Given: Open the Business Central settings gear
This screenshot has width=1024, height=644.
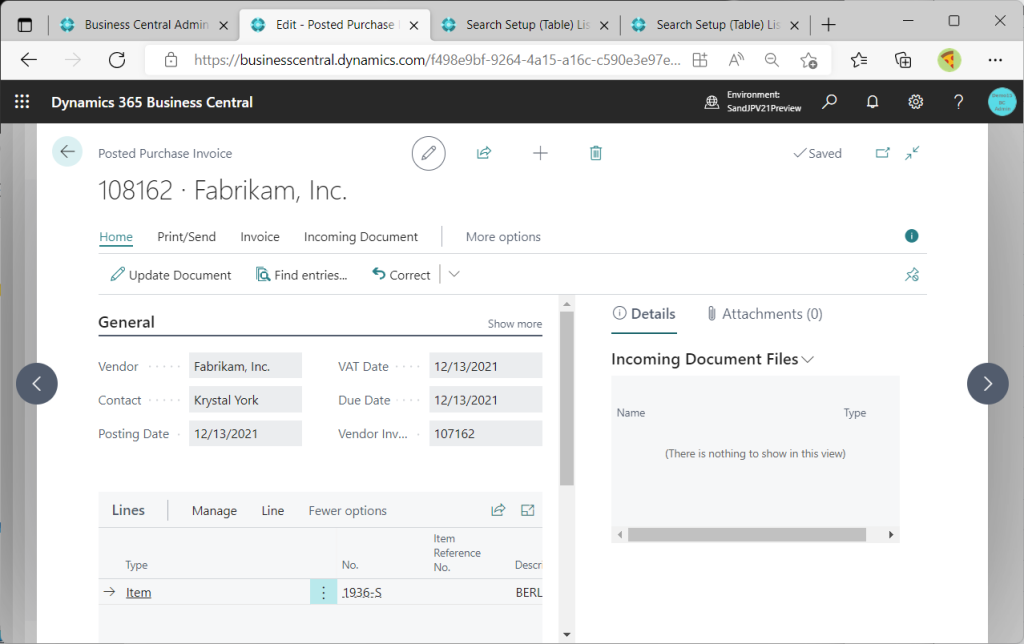Looking at the screenshot, I should (916, 102).
